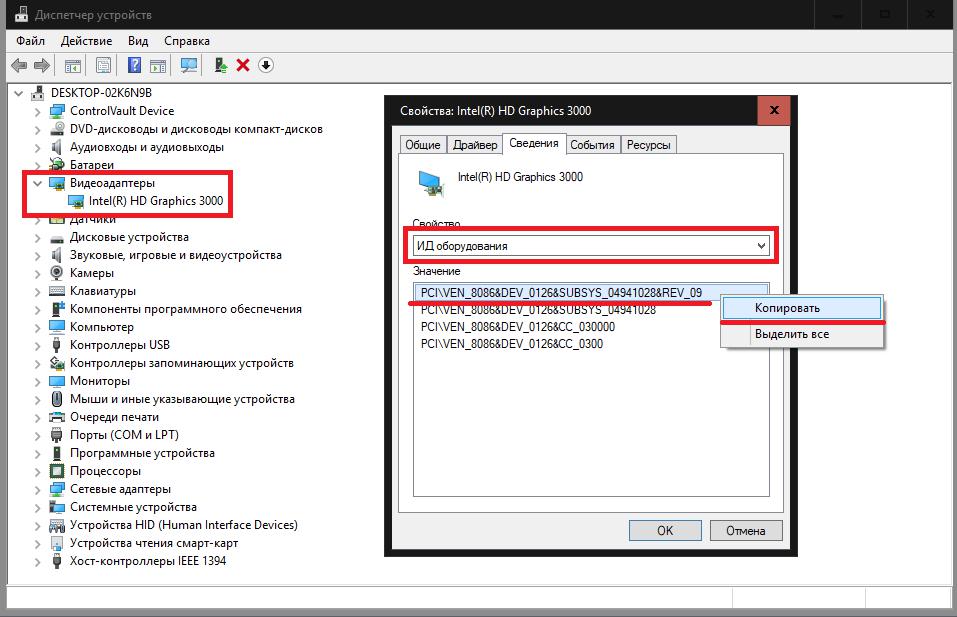Click the speaker icon beside Аудиовходы и аудиовыходы

pos(57,147)
